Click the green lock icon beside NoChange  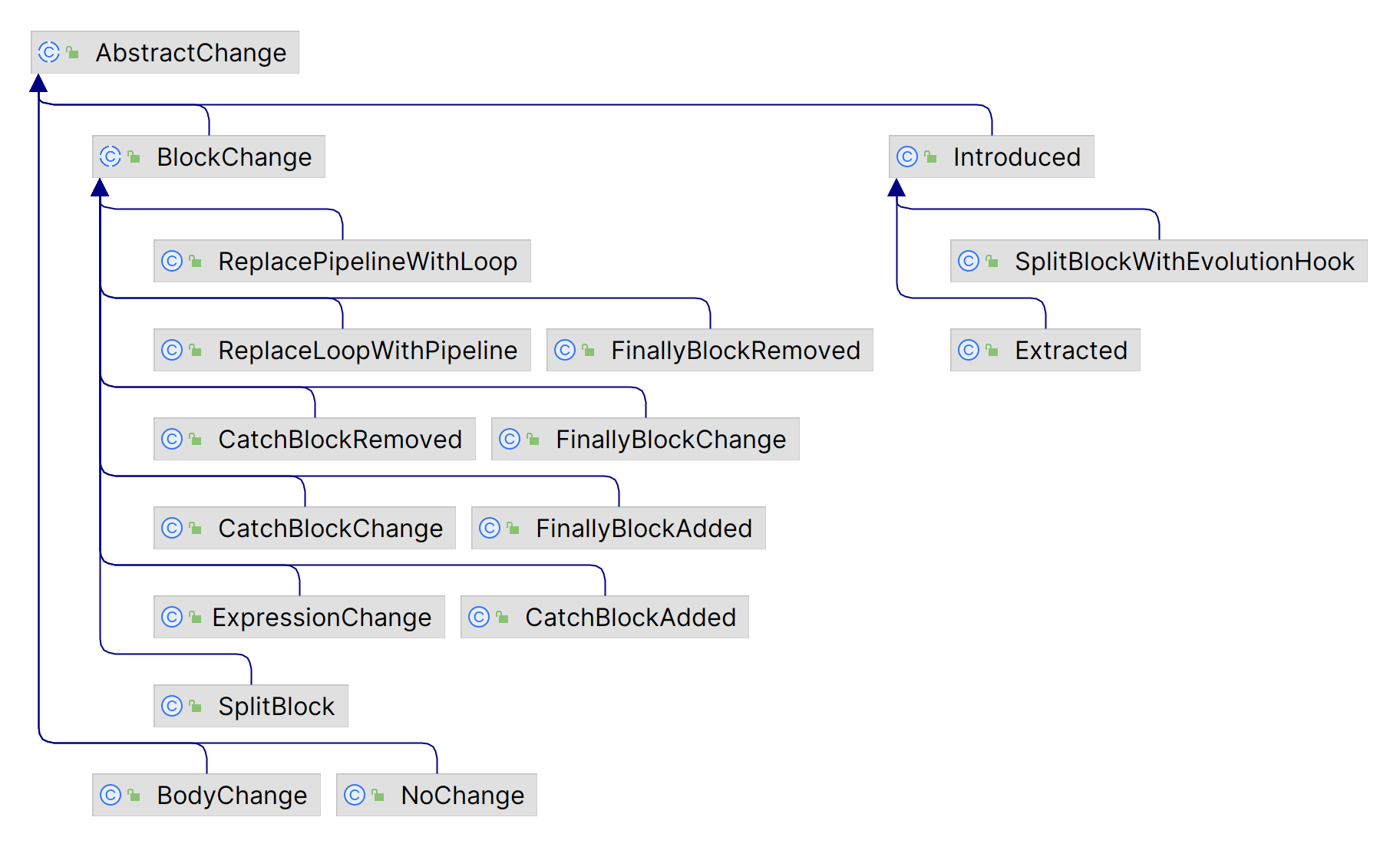point(378,795)
